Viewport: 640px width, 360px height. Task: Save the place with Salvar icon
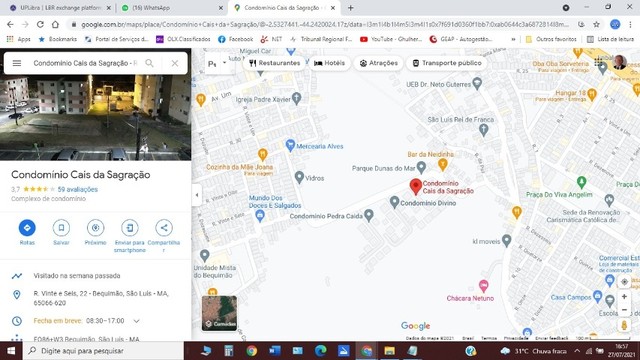[x=61, y=228]
